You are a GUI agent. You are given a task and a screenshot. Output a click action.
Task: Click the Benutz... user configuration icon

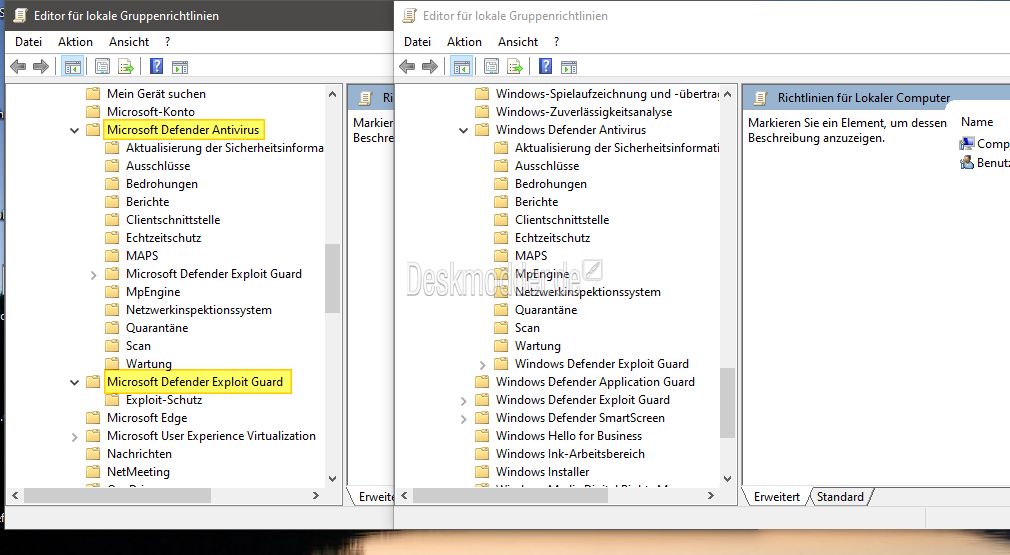[x=966, y=163]
